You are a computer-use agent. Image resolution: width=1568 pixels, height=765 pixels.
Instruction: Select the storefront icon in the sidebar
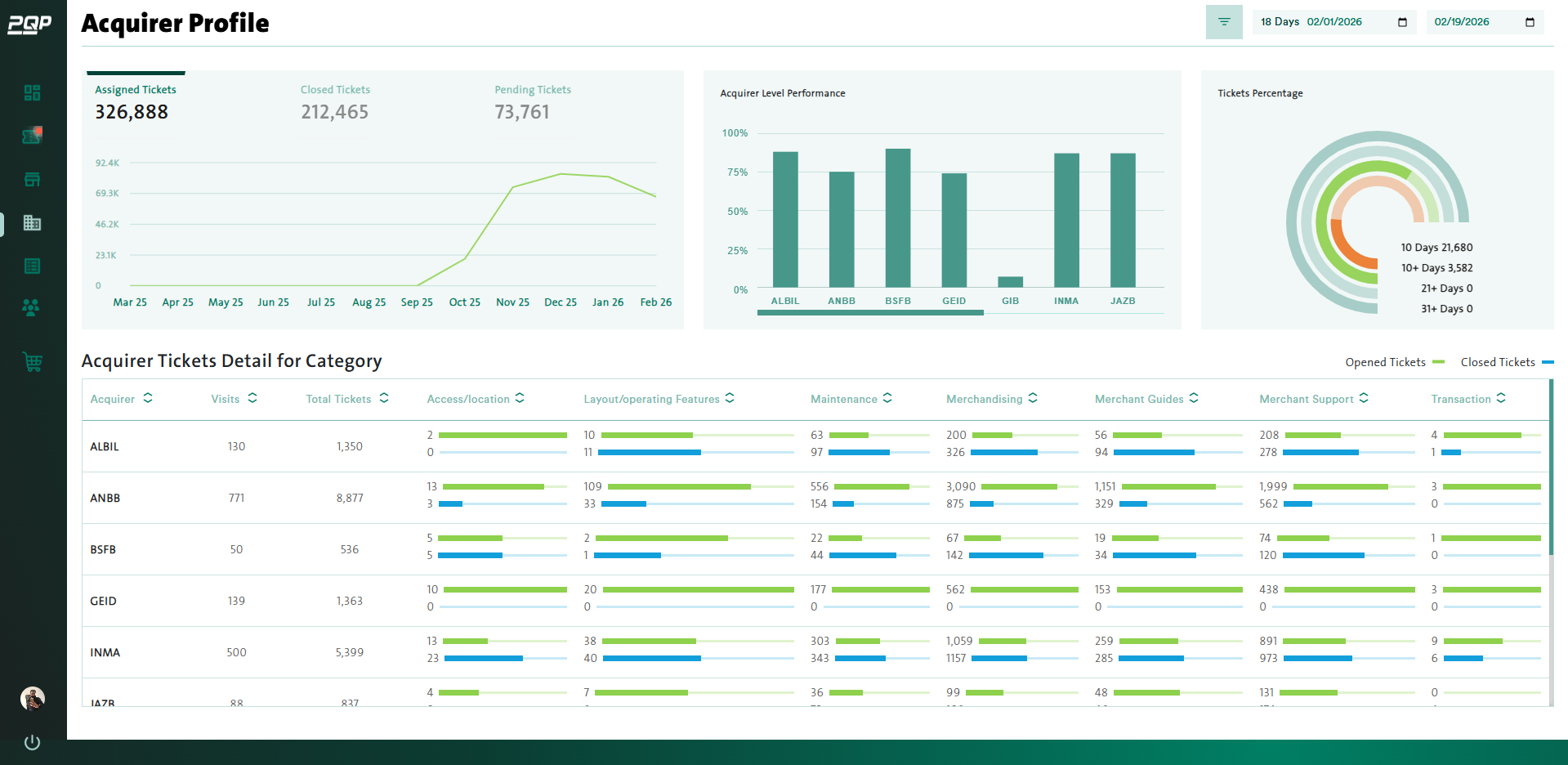(32, 179)
